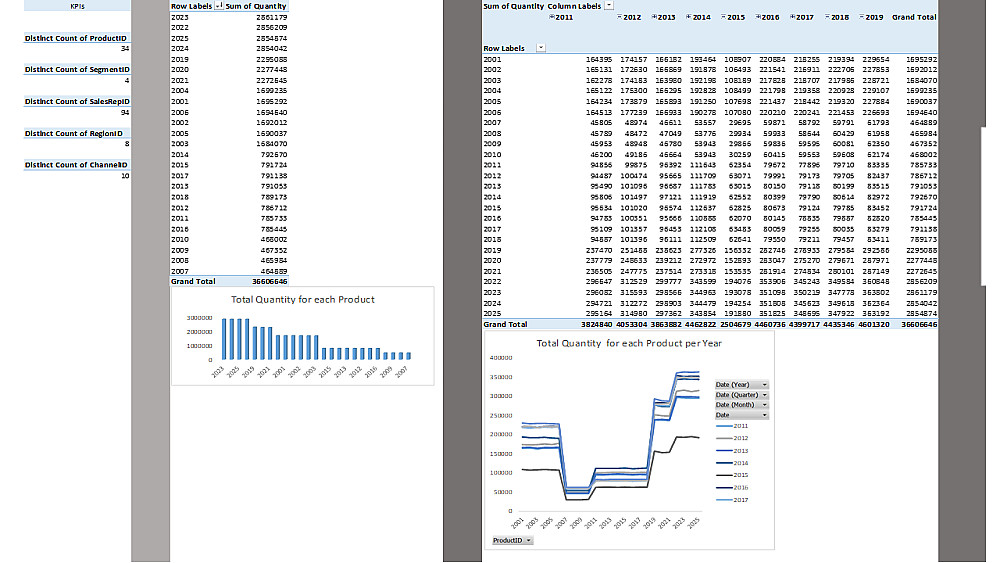
Task: Click the 3000000 axis label in bar chart
Action: [199, 318]
